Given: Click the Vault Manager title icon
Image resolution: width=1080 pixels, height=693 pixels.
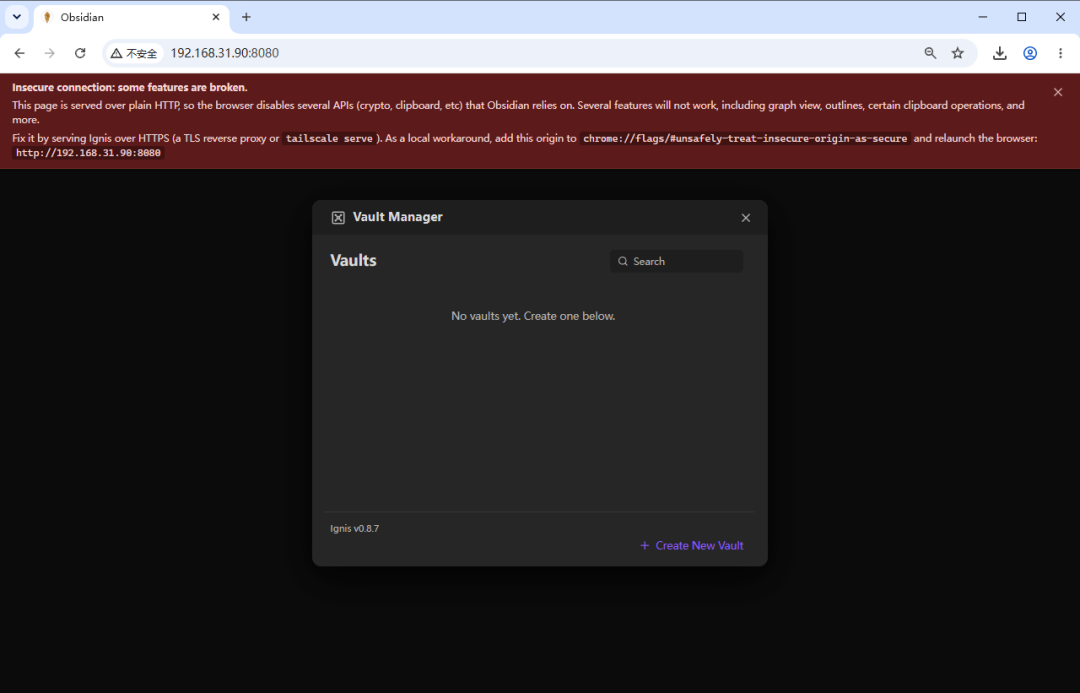Looking at the screenshot, I should coord(338,218).
